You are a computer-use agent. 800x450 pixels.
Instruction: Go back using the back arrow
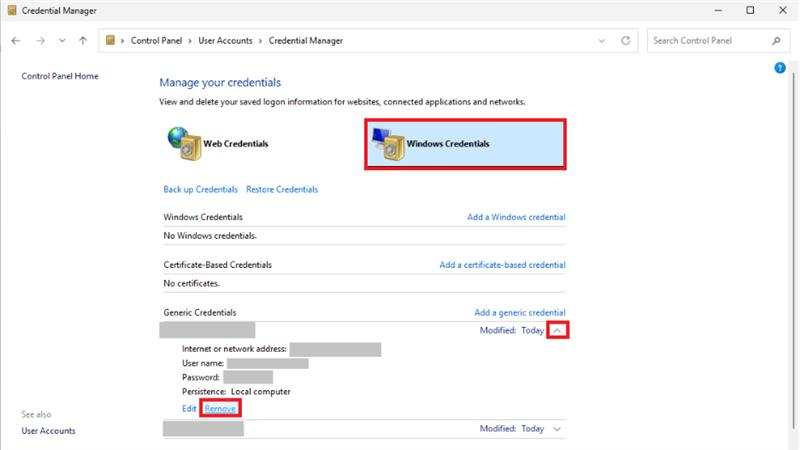tap(16, 41)
